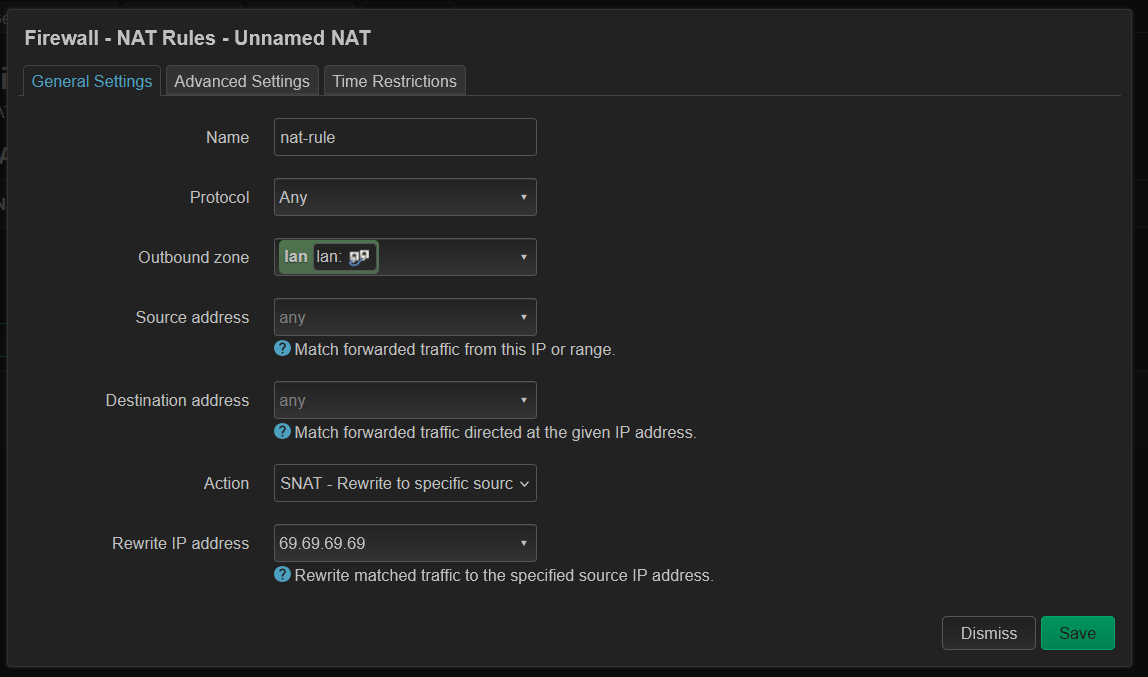Image resolution: width=1148 pixels, height=677 pixels.
Task: Focus the Name field containing nat-rule
Action: (x=405, y=137)
